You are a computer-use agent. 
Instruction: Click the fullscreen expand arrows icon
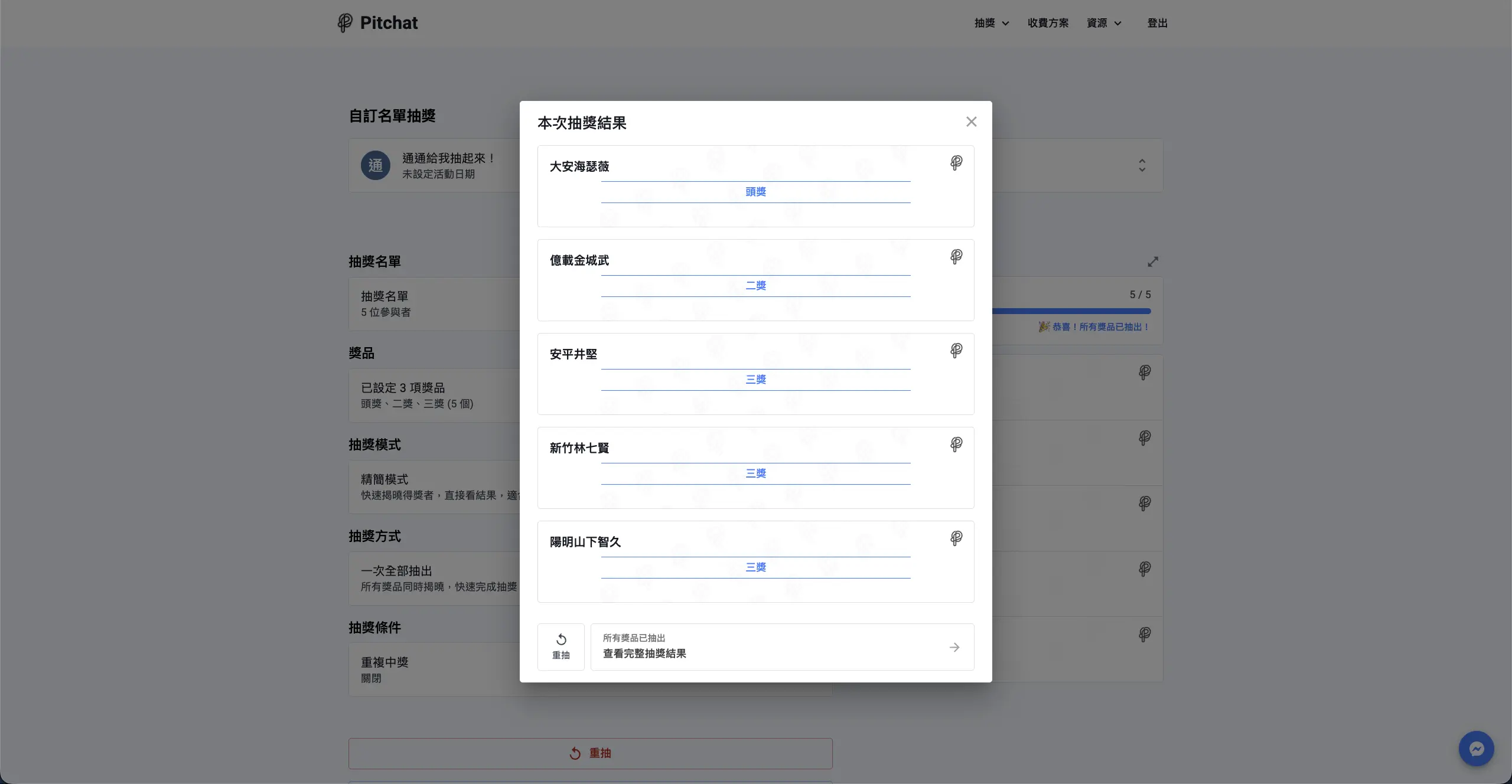pos(1153,262)
